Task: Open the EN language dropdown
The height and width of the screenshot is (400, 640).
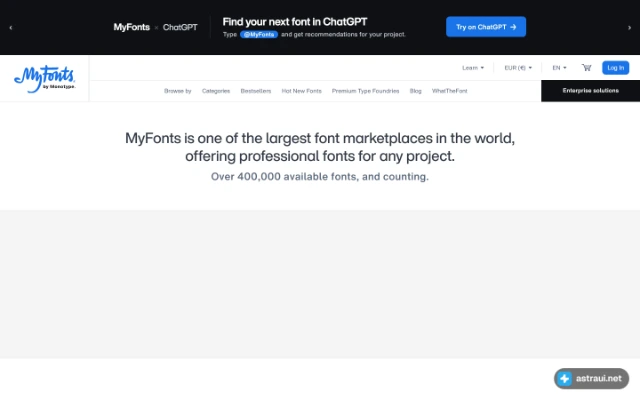Action: coord(559,68)
